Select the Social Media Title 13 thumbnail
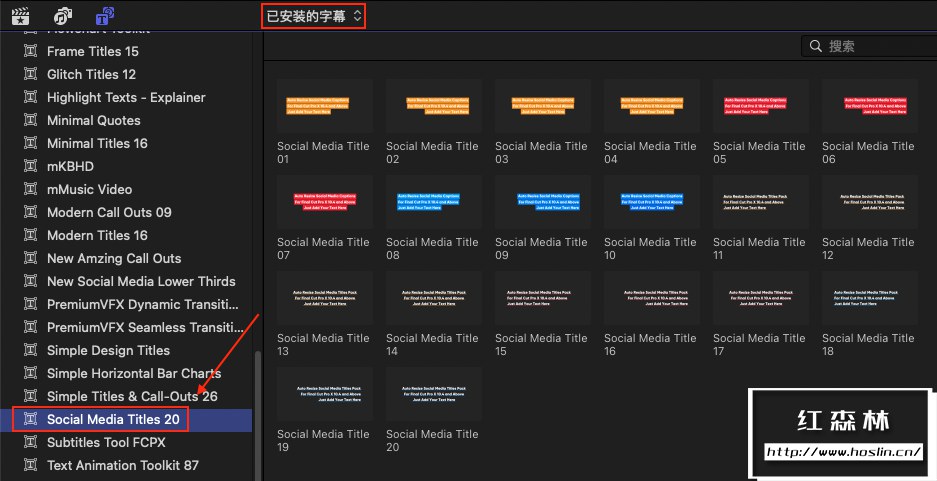Image resolution: width=937 pixels, height=481 pixels. click(324, 298)
